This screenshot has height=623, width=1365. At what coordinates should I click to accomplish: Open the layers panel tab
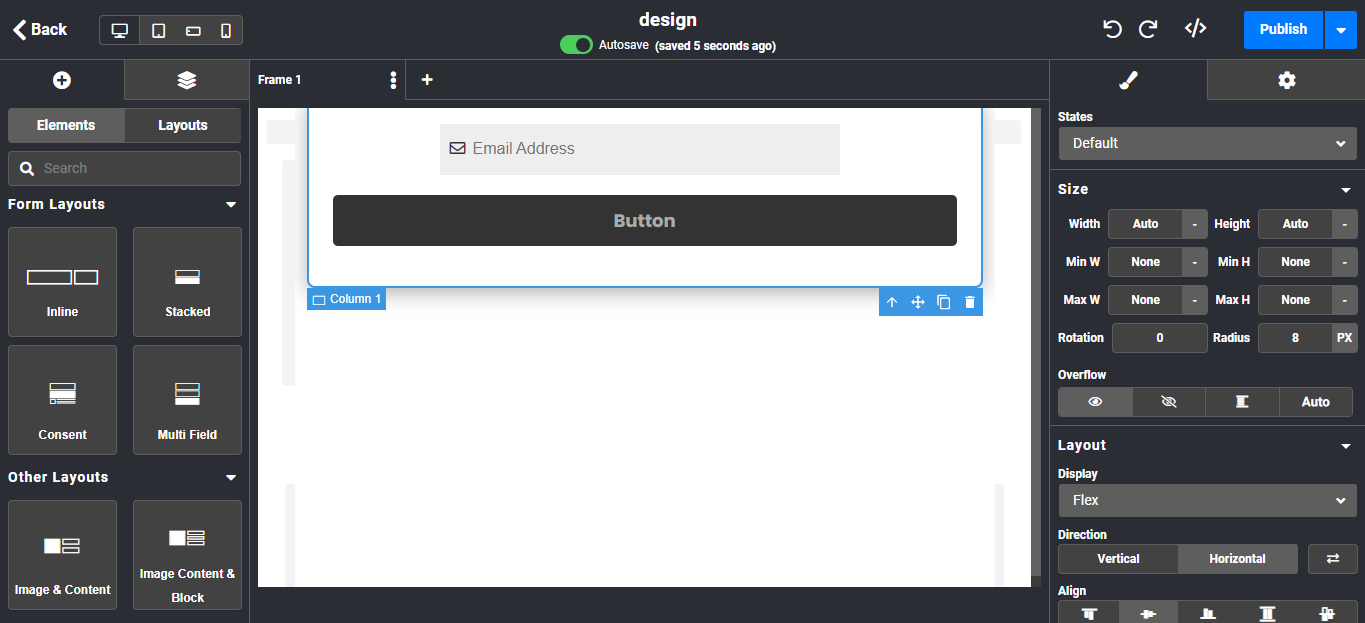(x=186, y=80)
